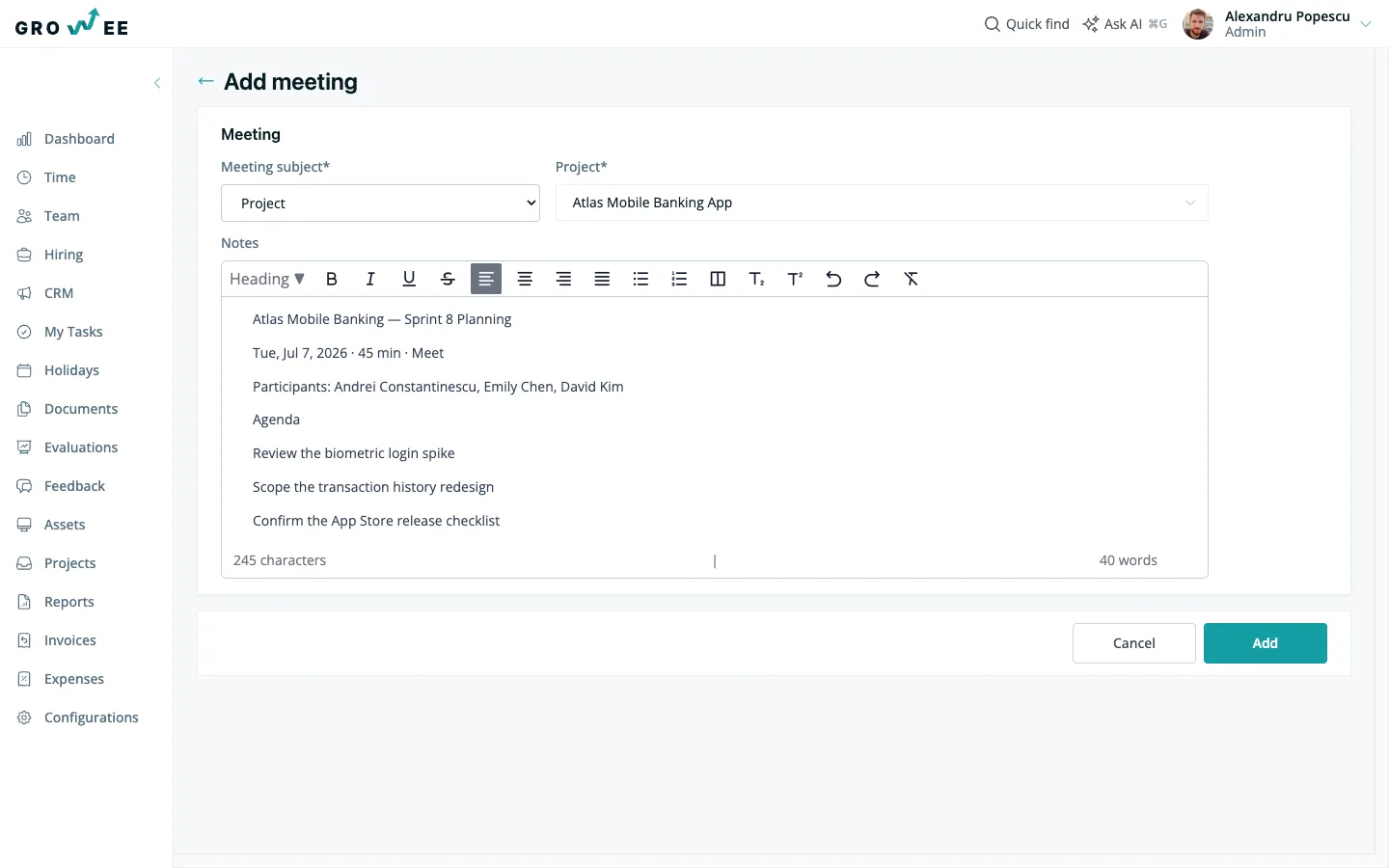Open the Project selector dropdown
Image resolution: width=1389 pixels, height=868 pixels.
pos(882,203)
